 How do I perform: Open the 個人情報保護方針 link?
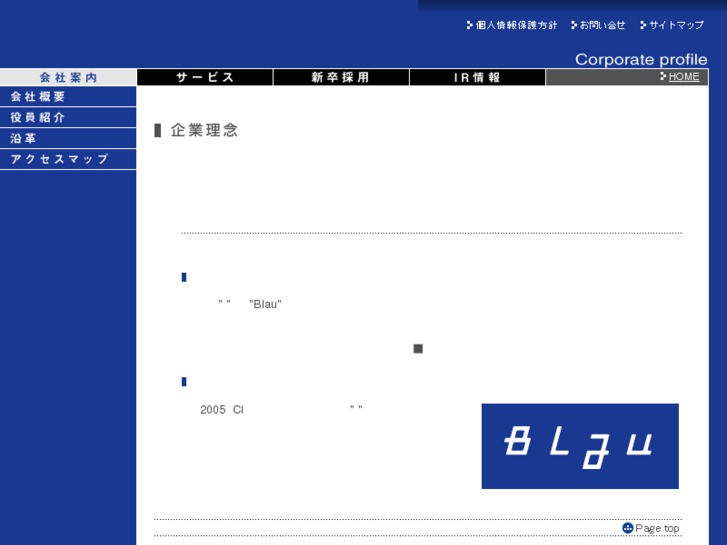(516, 25)
